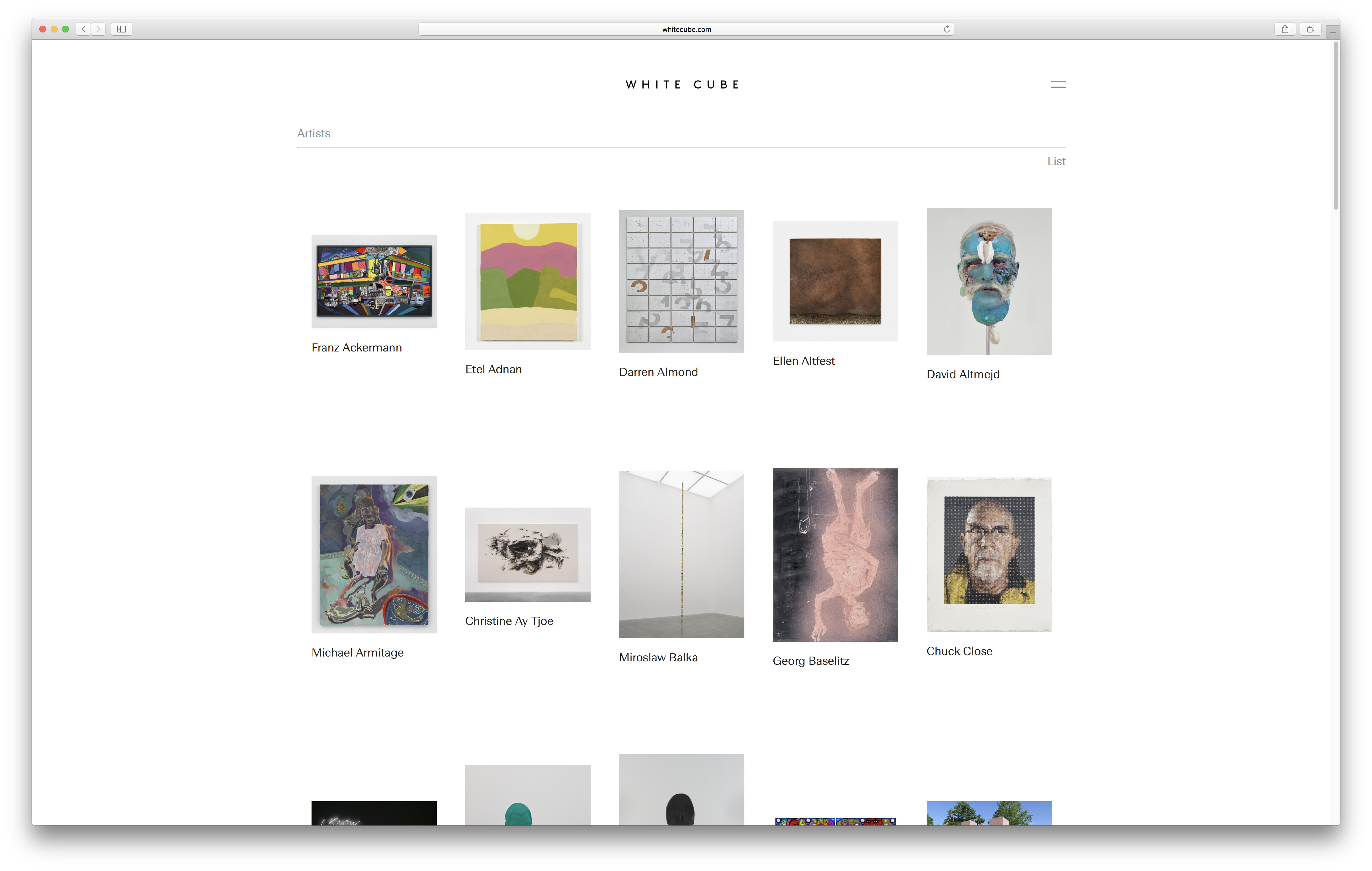Screen dimensions: 1372x871
Task: Select the Etel Adnan painting thumbnail
Action: pos(528,282)
